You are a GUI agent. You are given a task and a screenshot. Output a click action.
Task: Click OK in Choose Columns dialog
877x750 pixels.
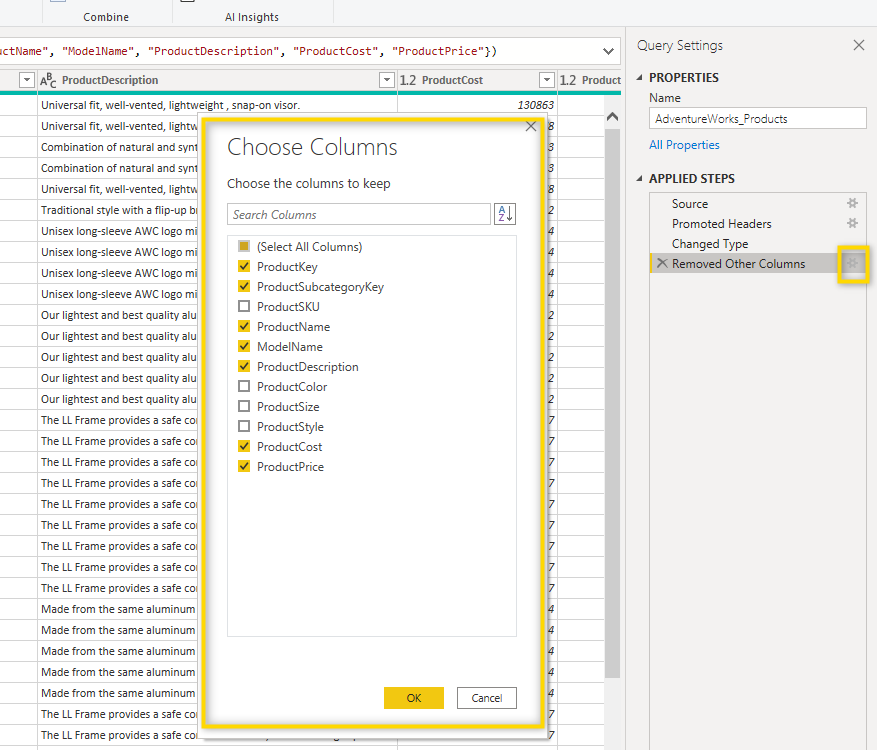[x=414, y=698]
